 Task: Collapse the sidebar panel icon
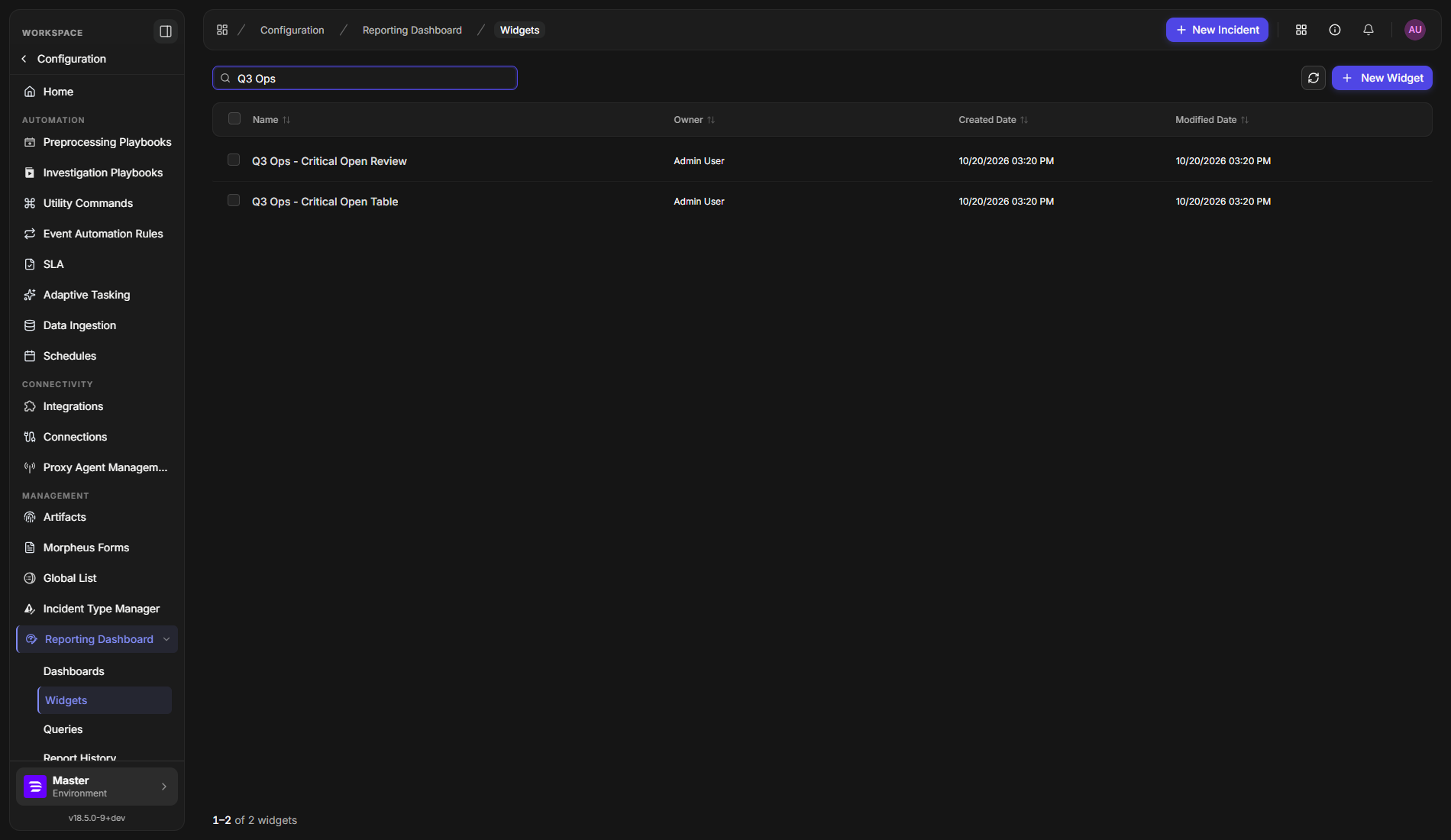point(165,31)
